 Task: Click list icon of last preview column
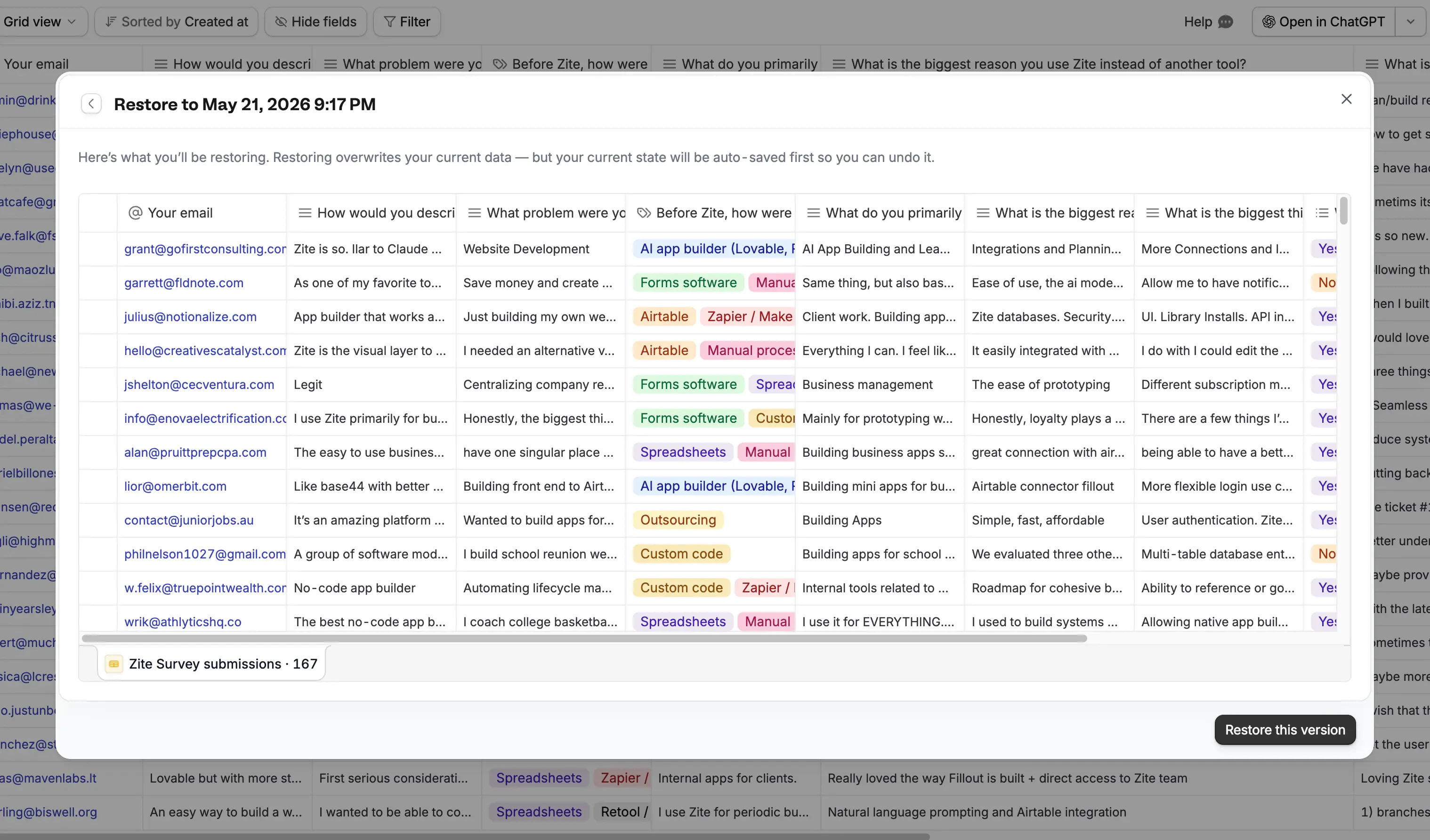pos(1322,213)
